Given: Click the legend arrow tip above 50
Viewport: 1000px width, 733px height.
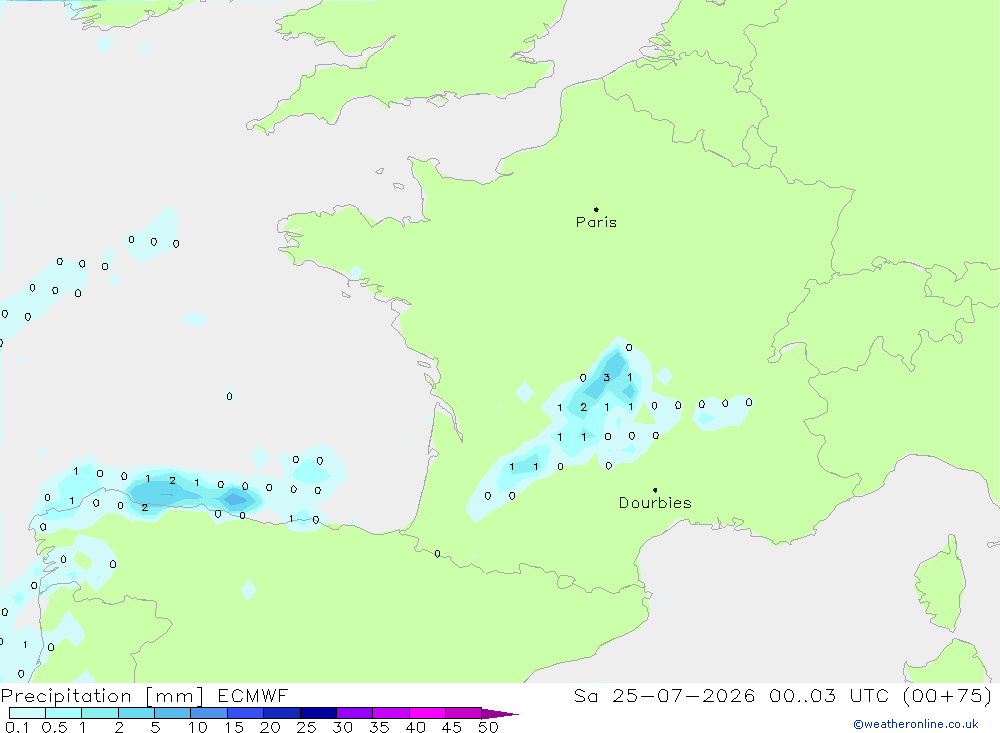Looking at the screenshot, I should coord(501,714).
